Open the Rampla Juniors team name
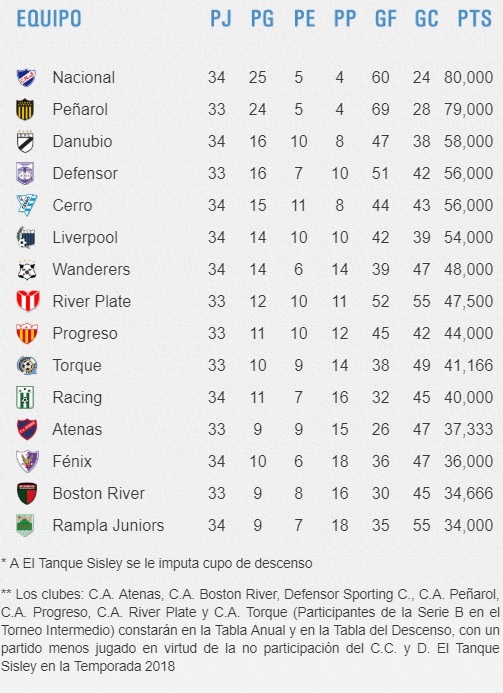The height and width of the screenshot is (693, 503). 108,525
